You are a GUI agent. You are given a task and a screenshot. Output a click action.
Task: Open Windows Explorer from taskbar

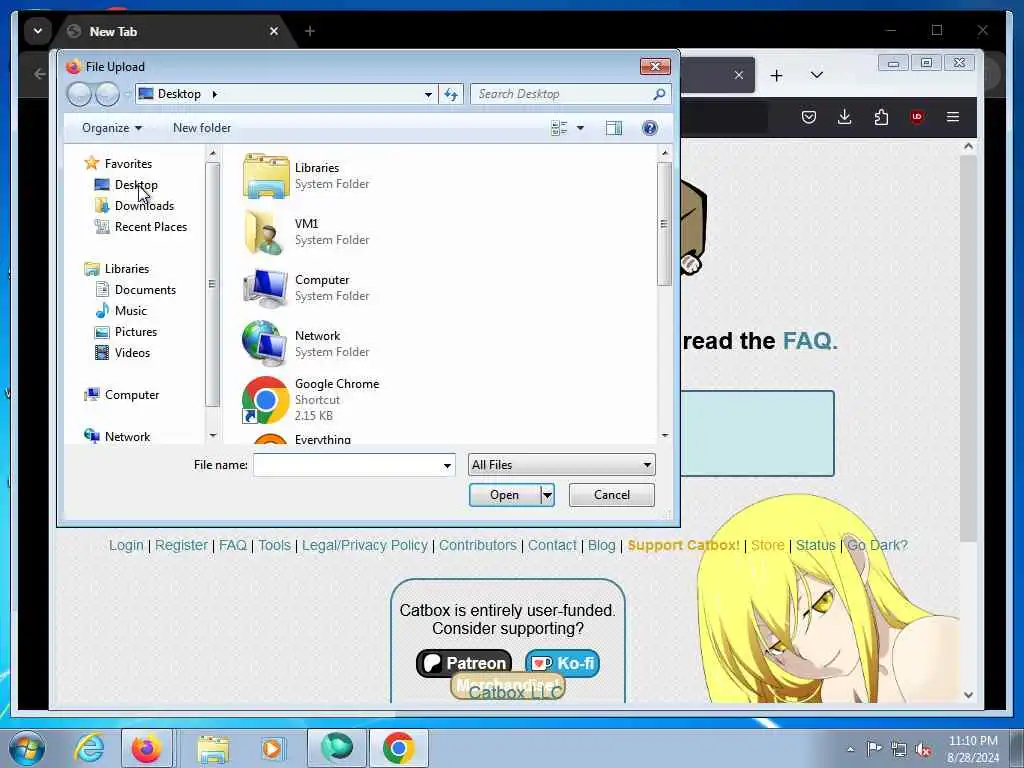click(x=213, y=748)
